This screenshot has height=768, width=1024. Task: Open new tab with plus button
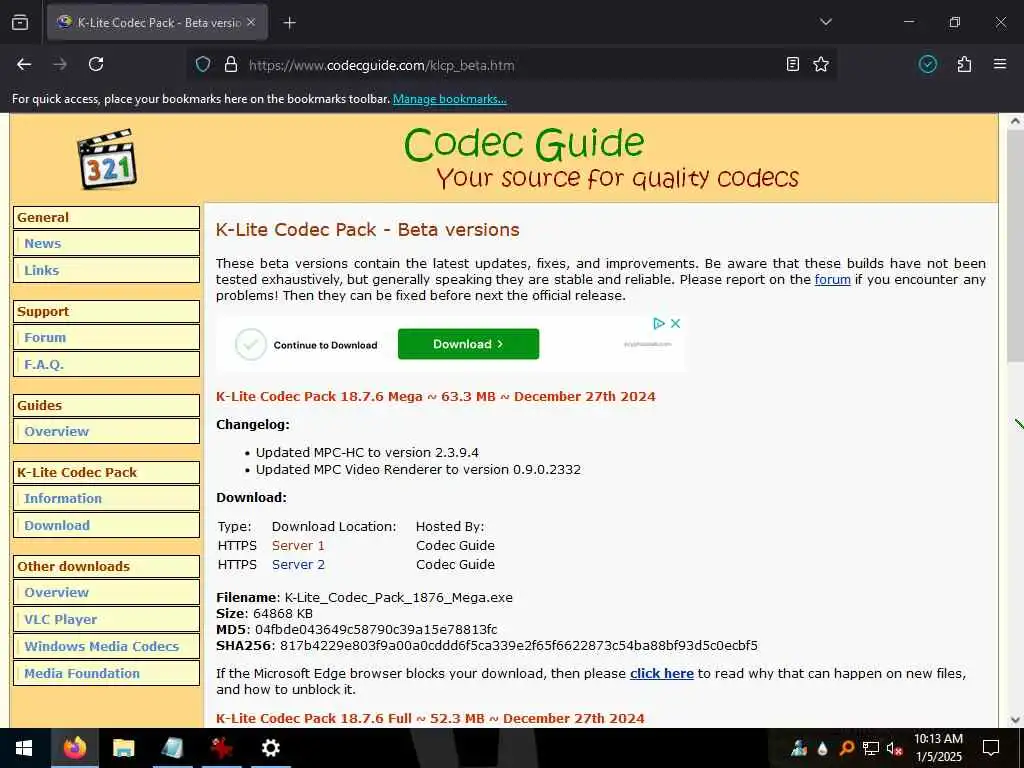click(x=289, y=23)
